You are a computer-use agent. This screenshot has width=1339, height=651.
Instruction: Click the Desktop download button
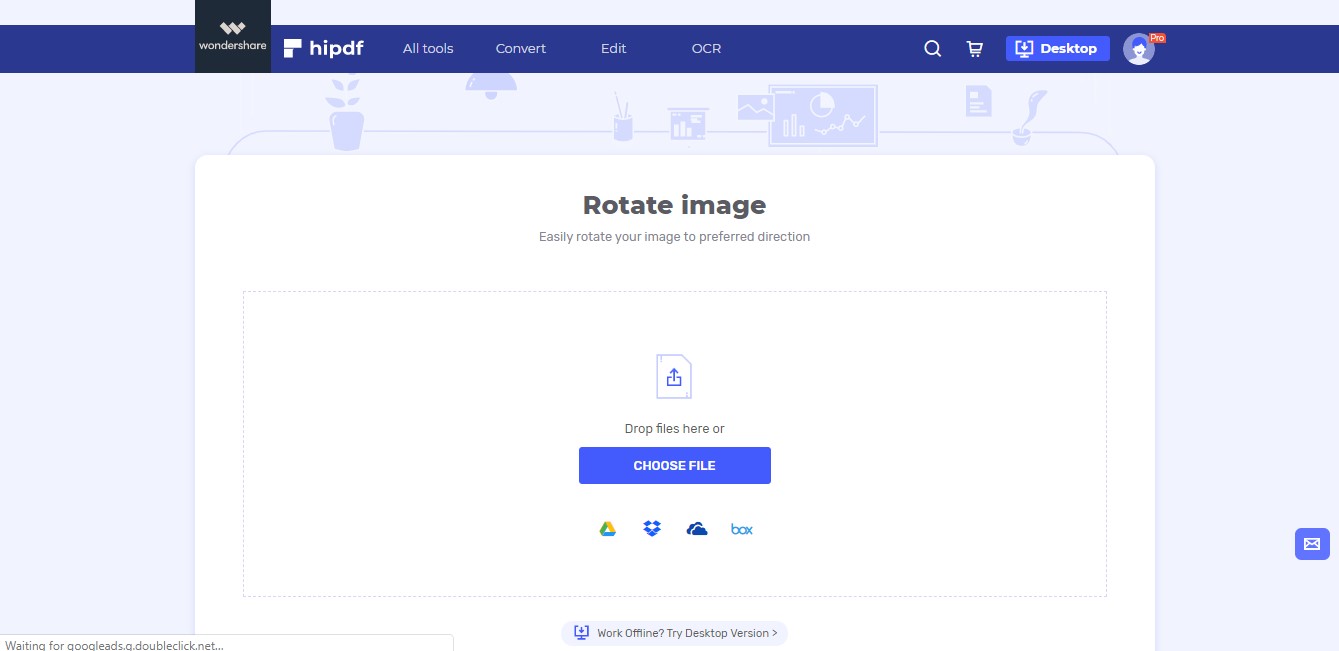point(1058,48)
